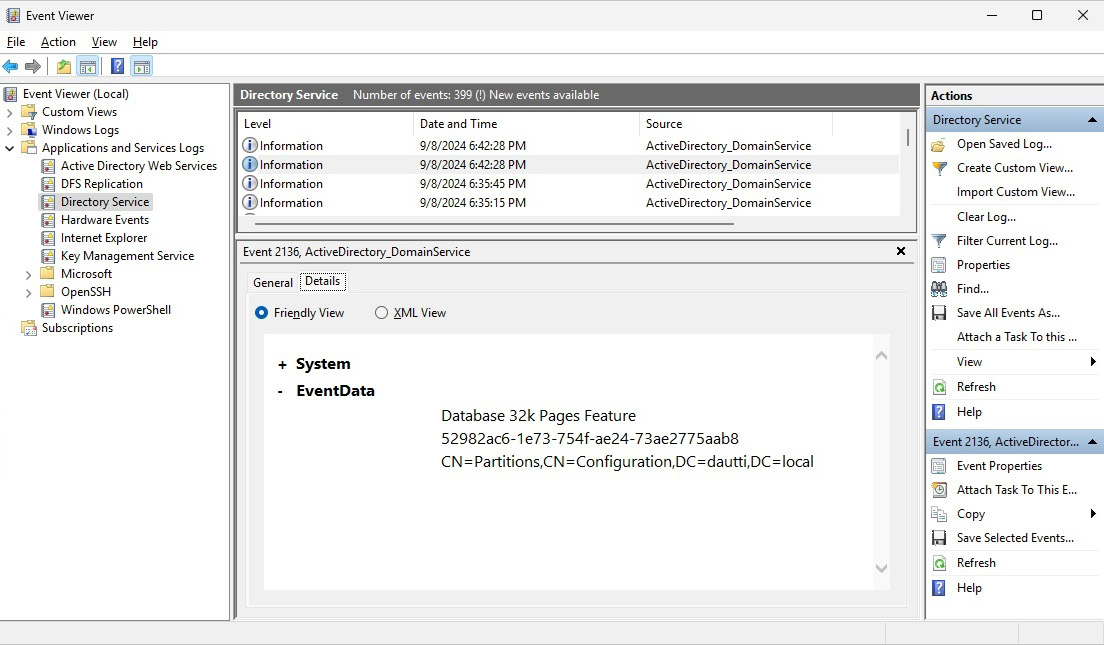1104x645 pixels.
Task: Select DFS Replication log in tree
Action: pyautogui.click(x=101, y=184)
